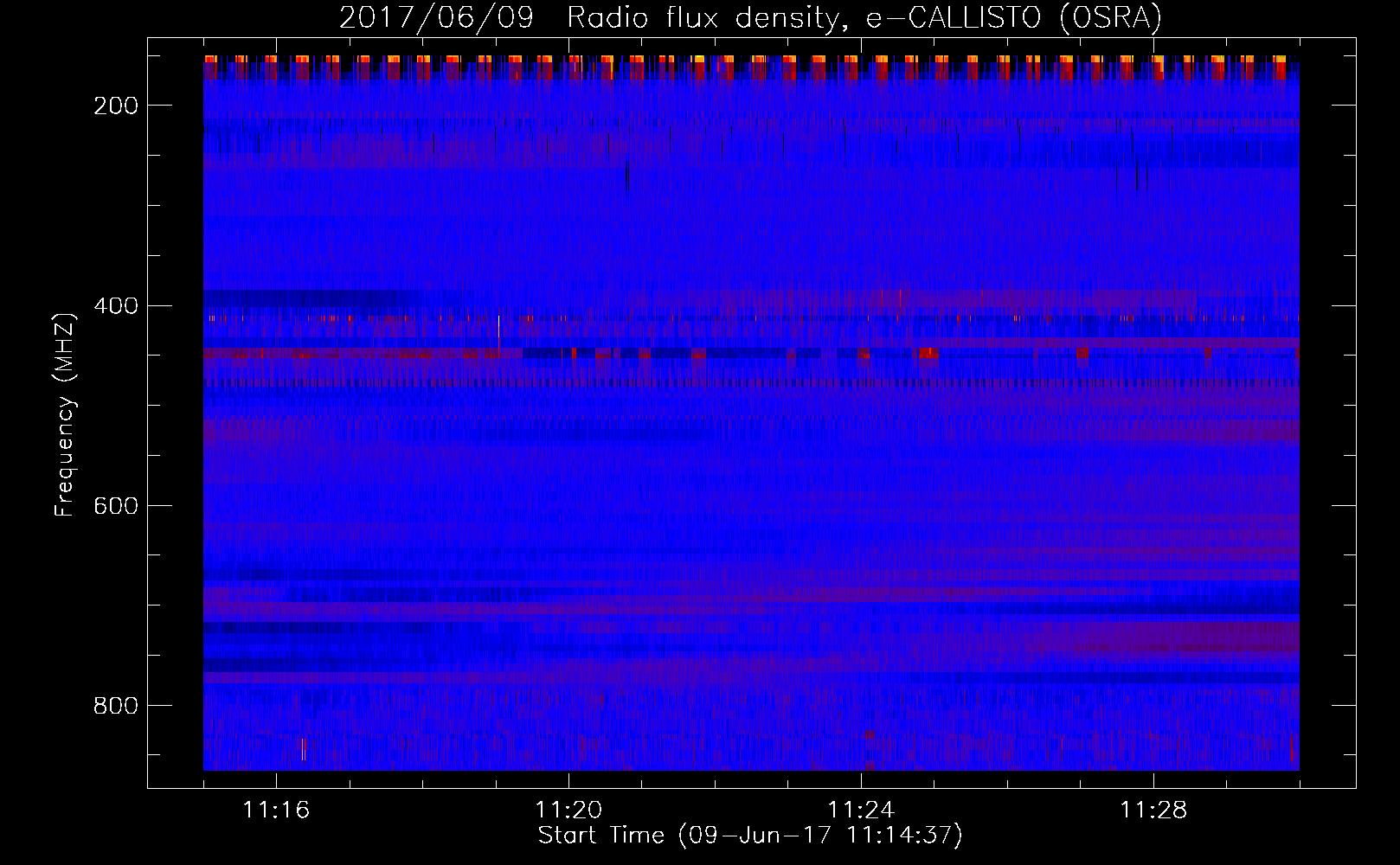Click the 11:20 time tick label
The image size is (1400, 865).
(568, 811)
